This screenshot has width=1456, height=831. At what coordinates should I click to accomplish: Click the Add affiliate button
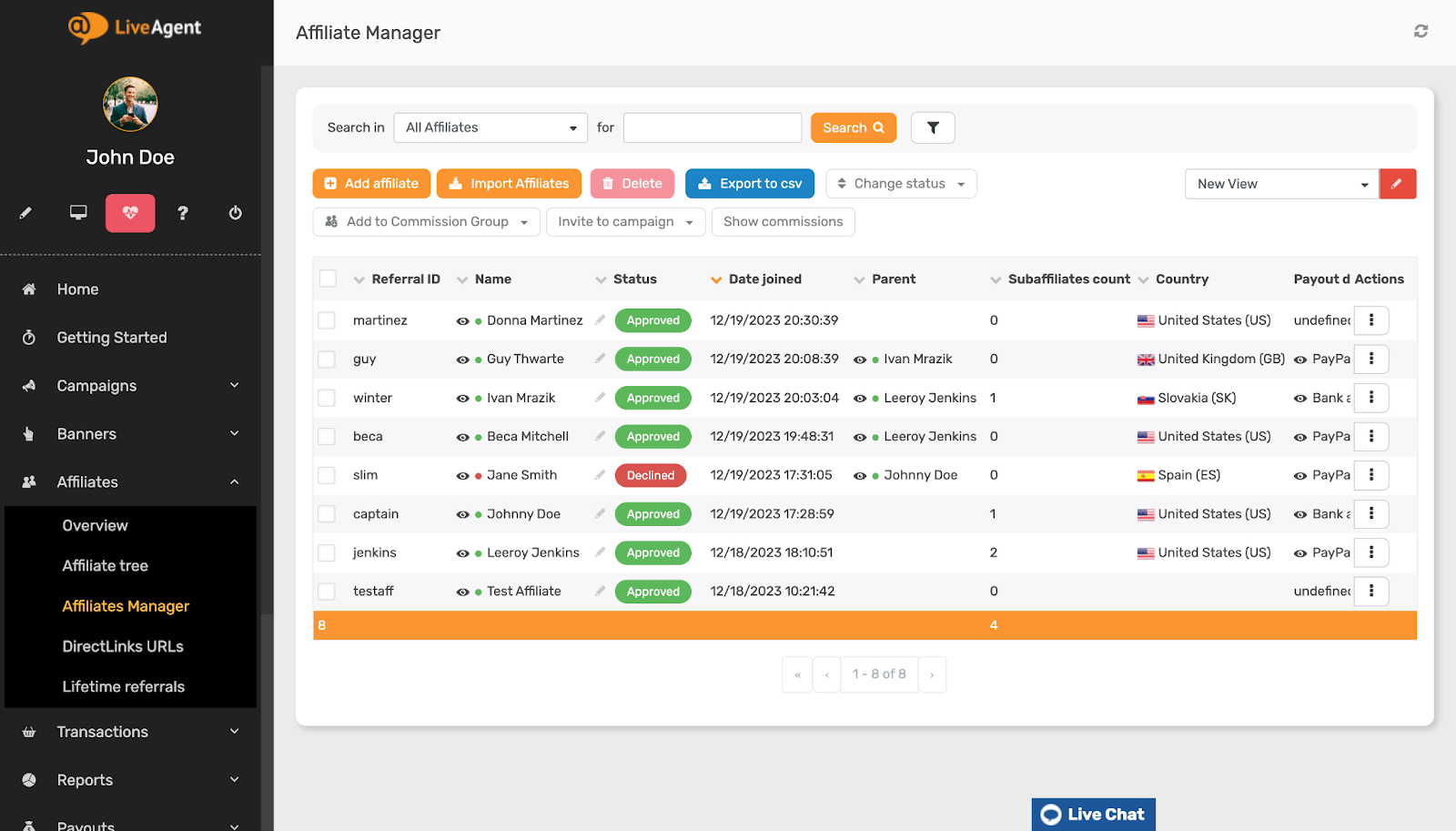coord(370,183)
